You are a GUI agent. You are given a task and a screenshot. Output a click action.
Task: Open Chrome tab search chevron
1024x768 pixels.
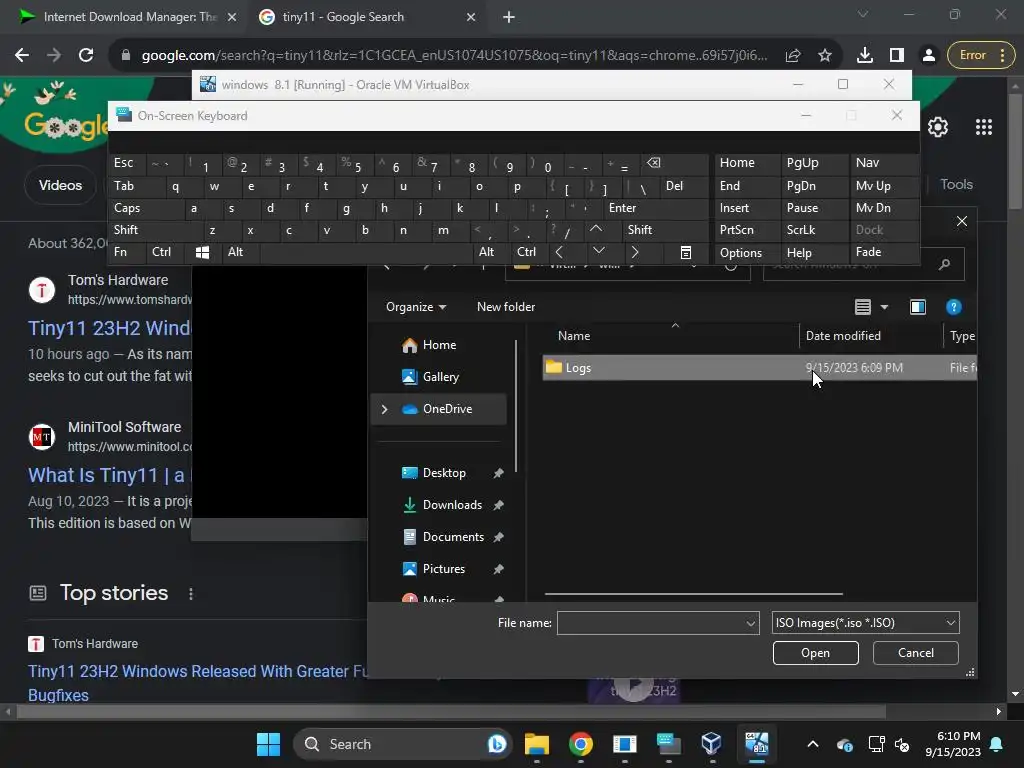click(x=863, y=14)
